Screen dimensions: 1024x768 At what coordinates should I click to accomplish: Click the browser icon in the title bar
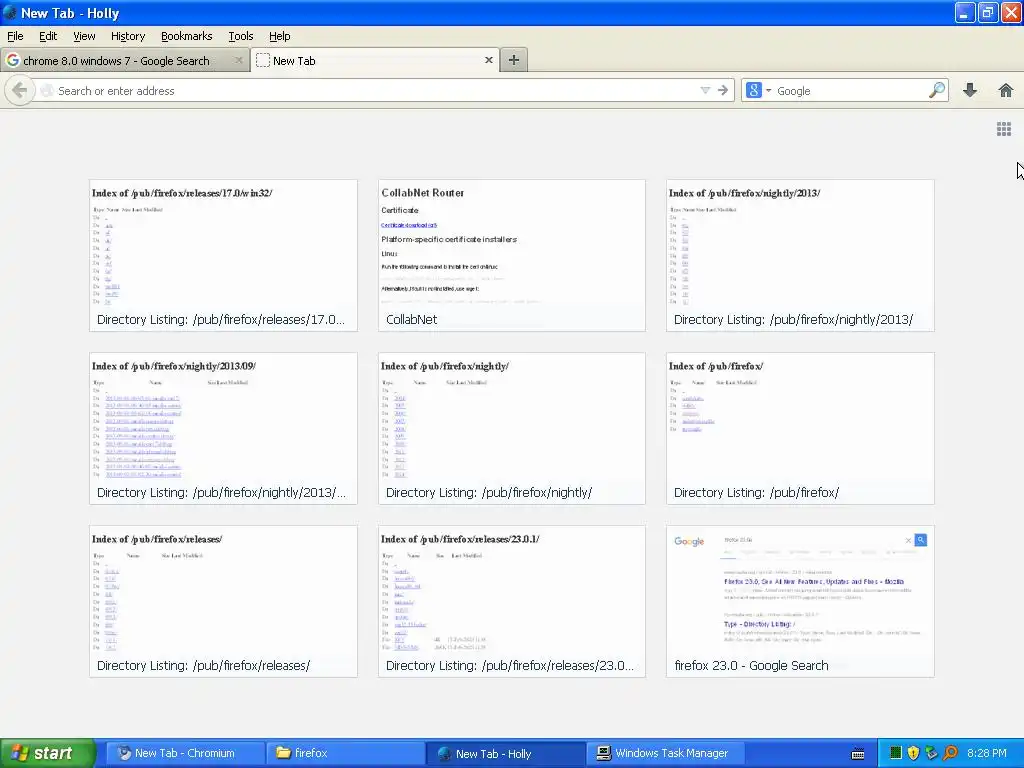coord(10,12)
